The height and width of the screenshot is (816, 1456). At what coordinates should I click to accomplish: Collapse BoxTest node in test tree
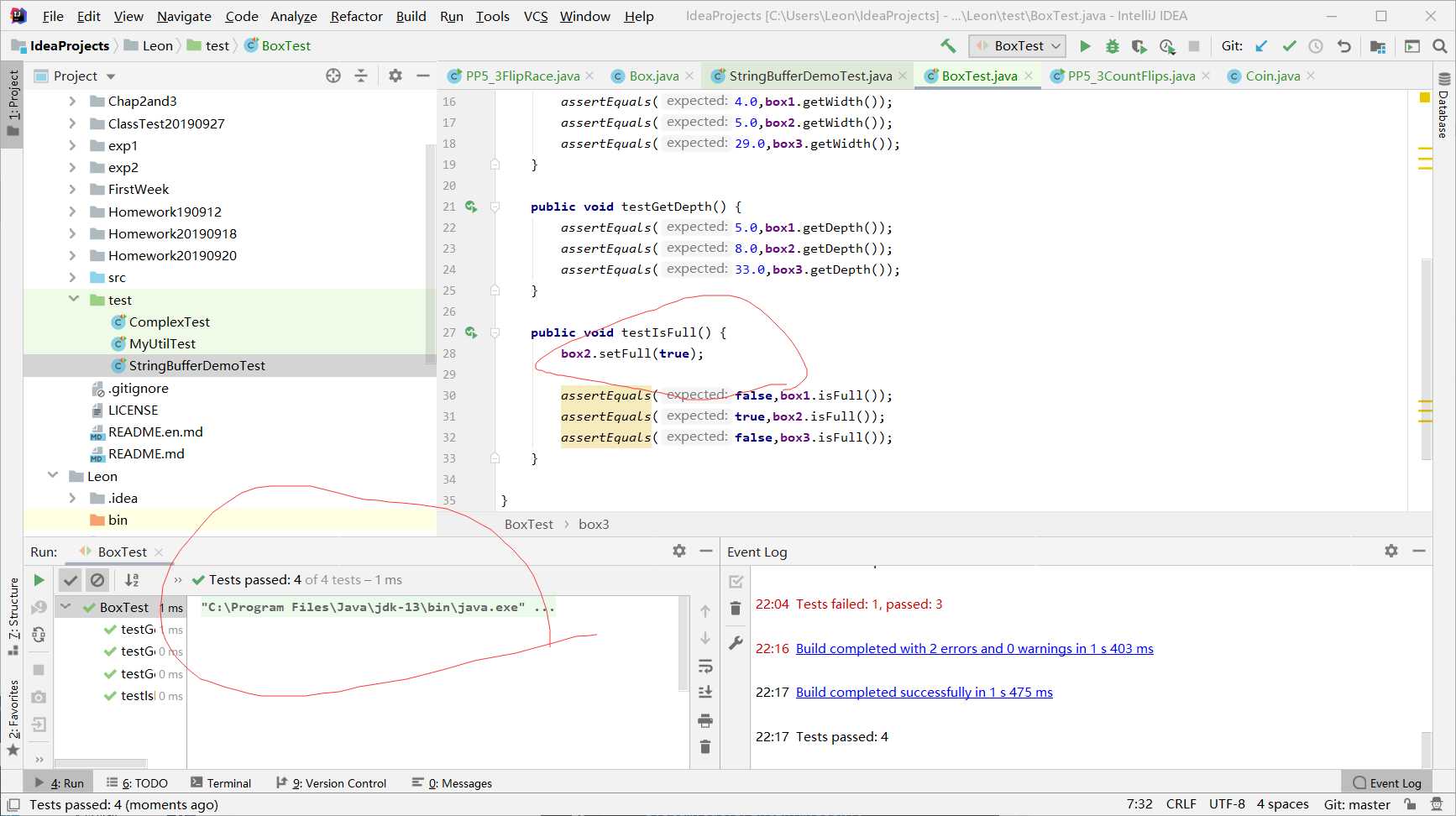[x=65, y=606]
